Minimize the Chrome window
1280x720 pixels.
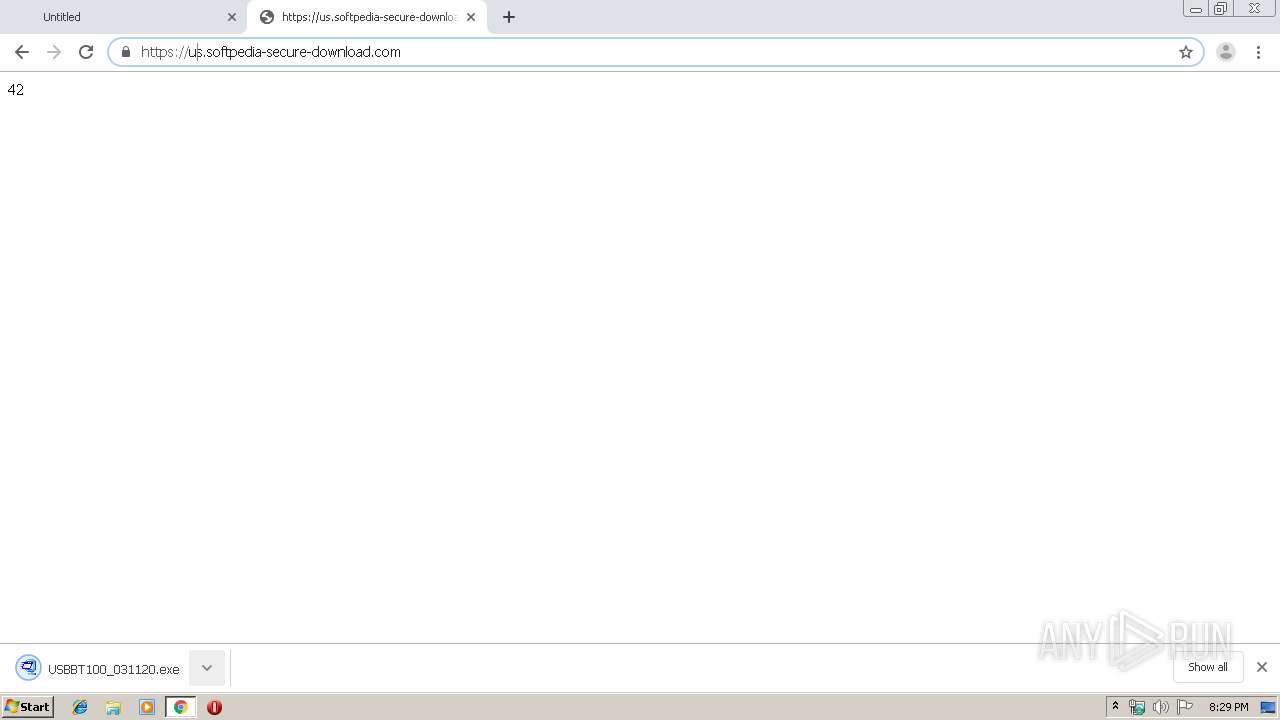1196,9
